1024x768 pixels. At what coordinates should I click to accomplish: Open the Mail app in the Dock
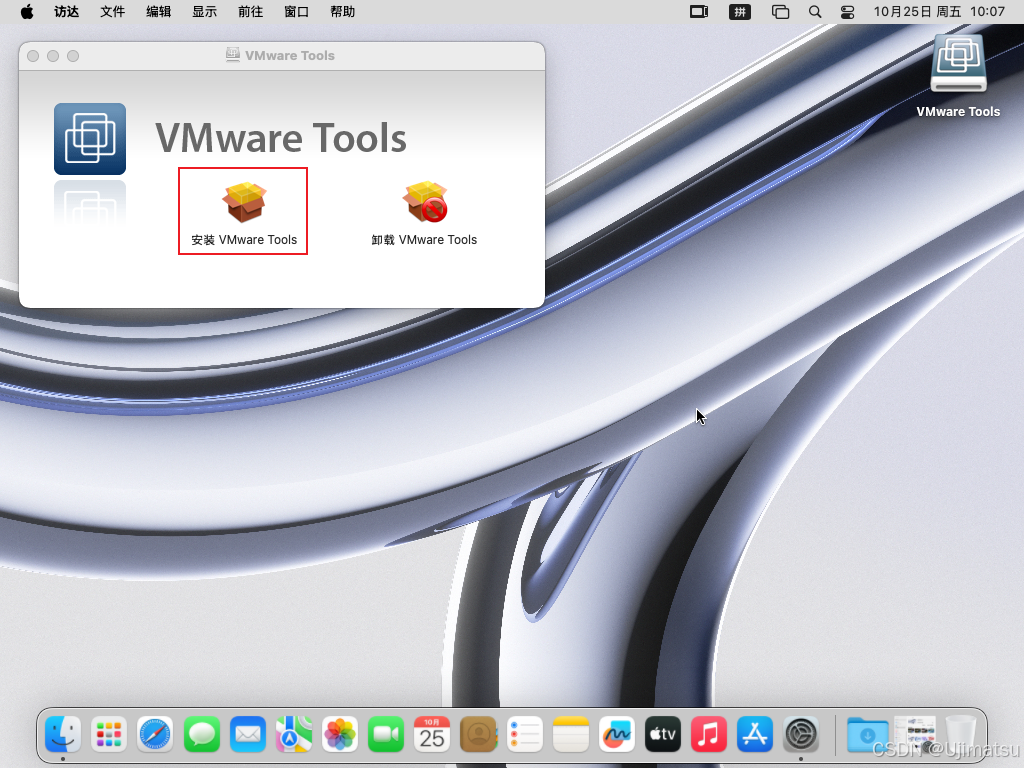point(248,734)
